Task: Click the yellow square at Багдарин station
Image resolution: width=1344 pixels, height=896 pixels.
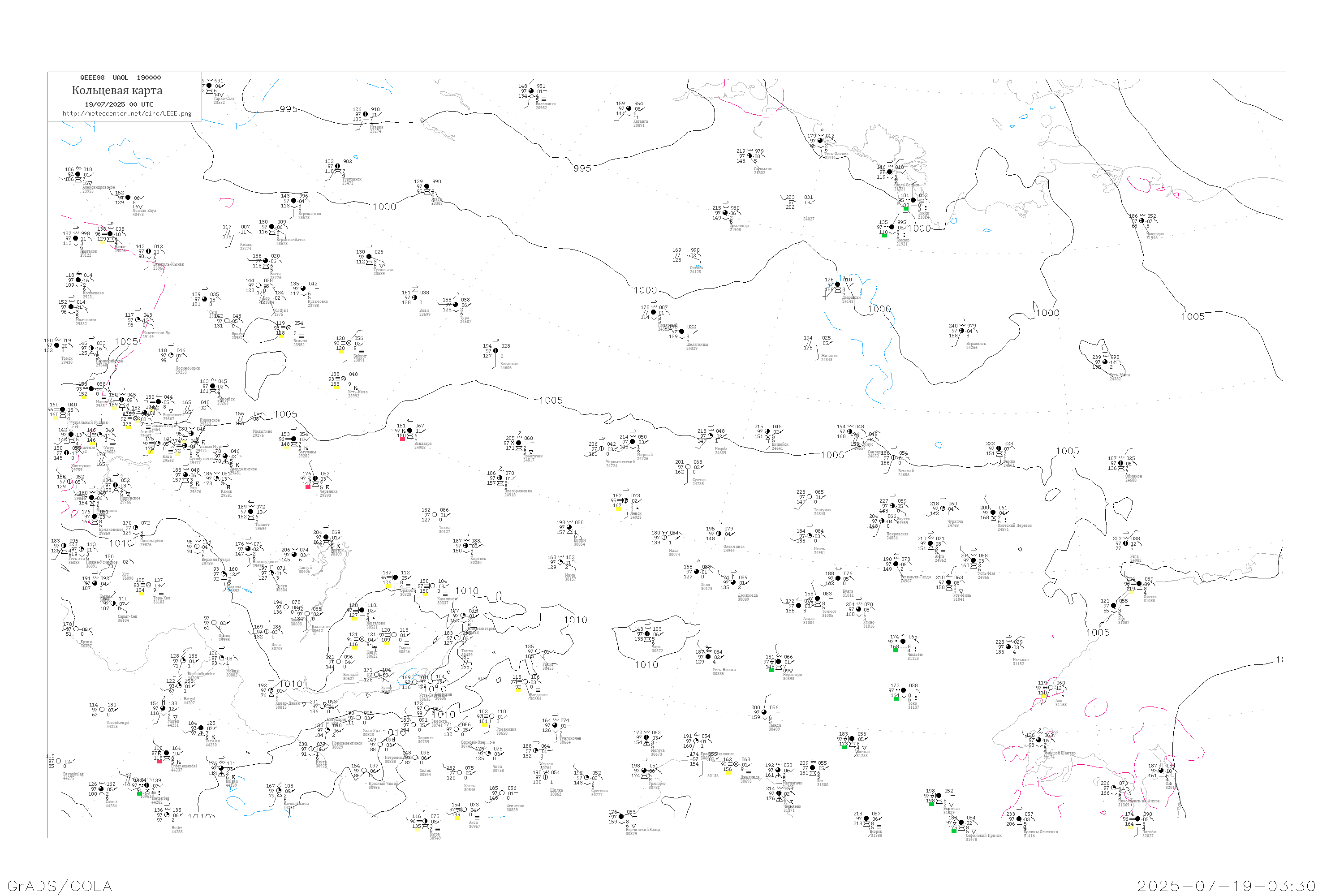Action: coord(518,690)
